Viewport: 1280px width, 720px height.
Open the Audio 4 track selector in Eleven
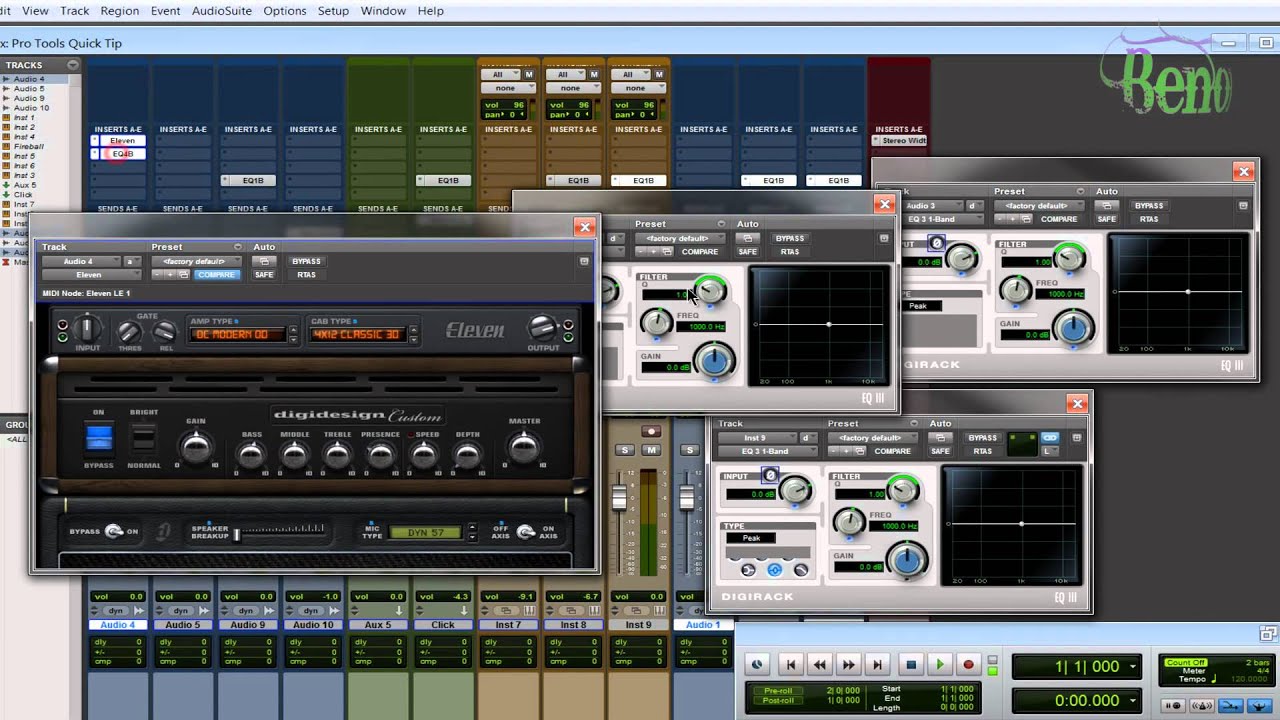(81, 261)
